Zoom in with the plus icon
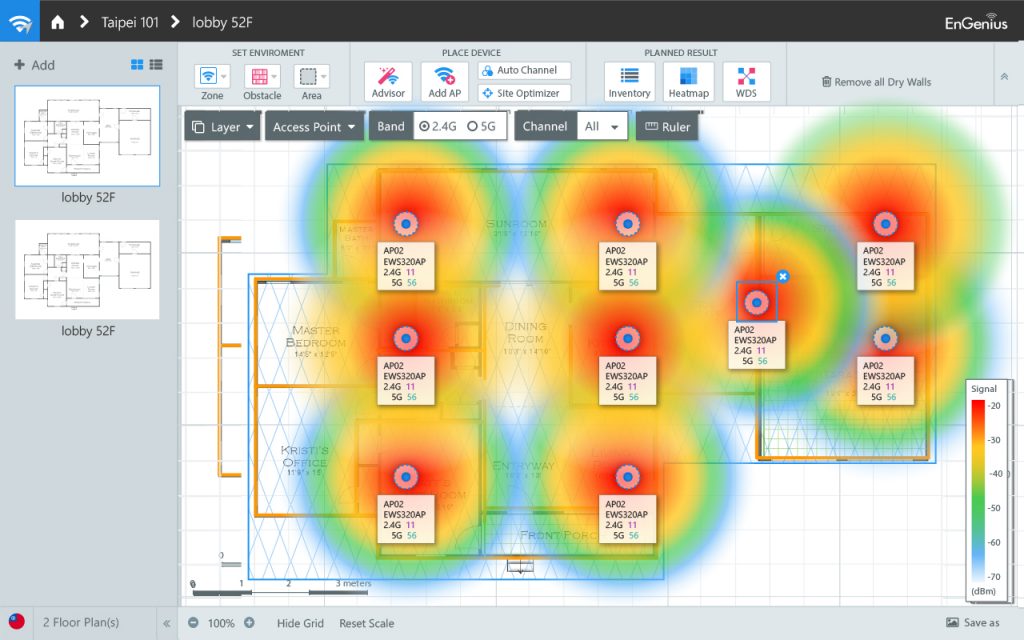Viewport: 1024px width, 640px height. click(x=249, y=623)
